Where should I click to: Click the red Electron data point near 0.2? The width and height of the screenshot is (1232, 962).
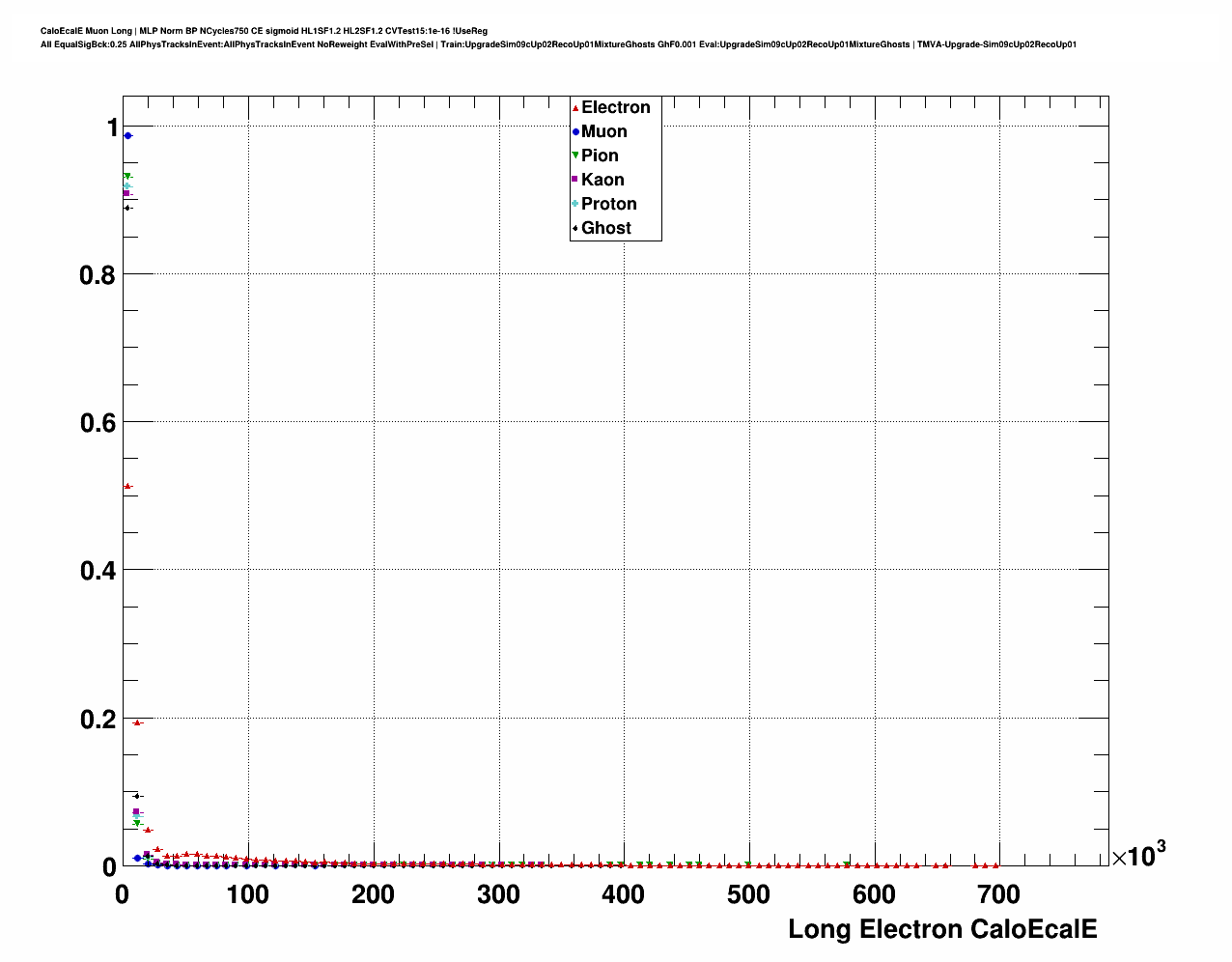[137, 722]
